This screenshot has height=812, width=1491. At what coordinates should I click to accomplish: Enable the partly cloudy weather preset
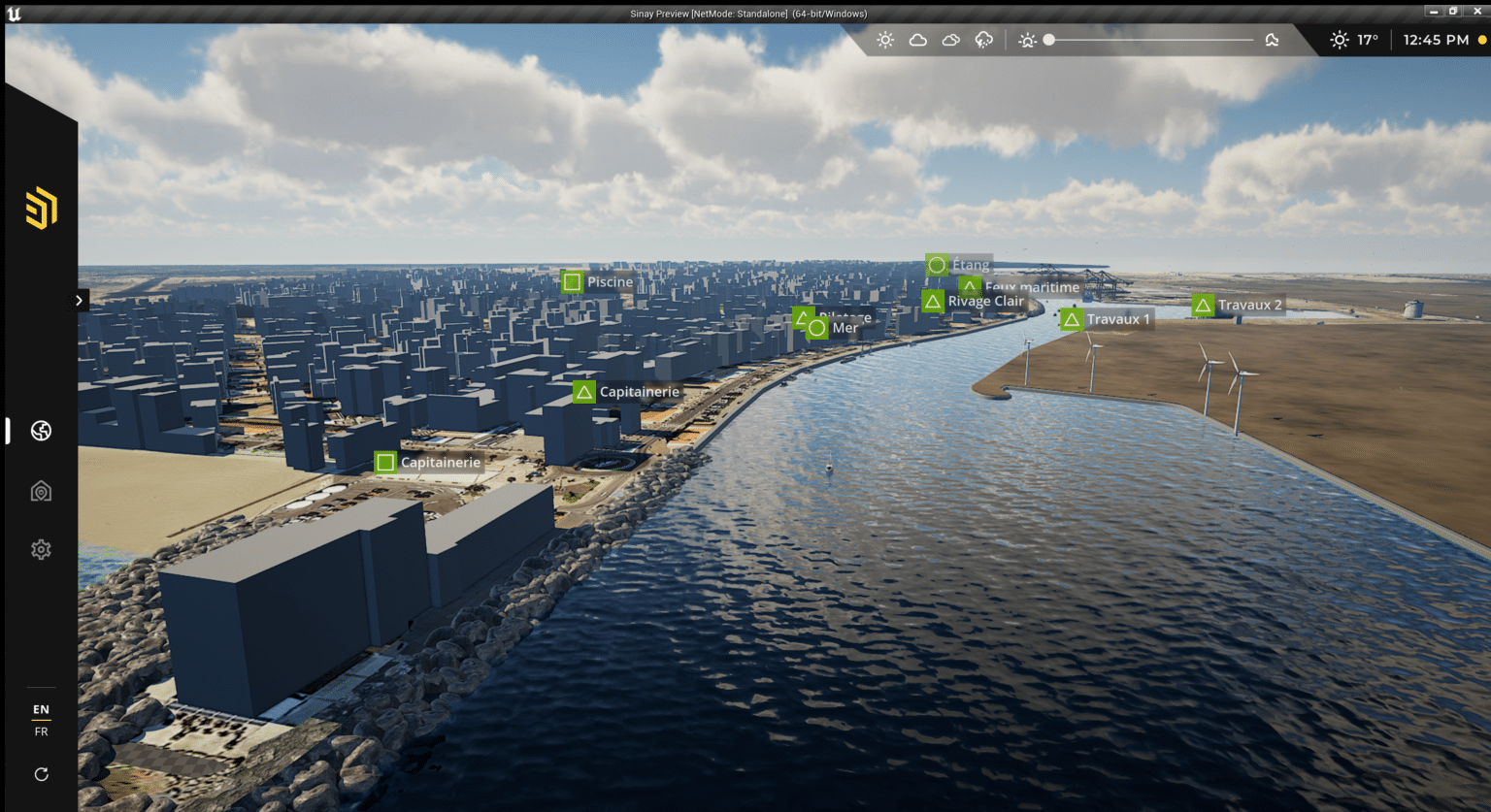pyautogui.click(x=950, y=40)
